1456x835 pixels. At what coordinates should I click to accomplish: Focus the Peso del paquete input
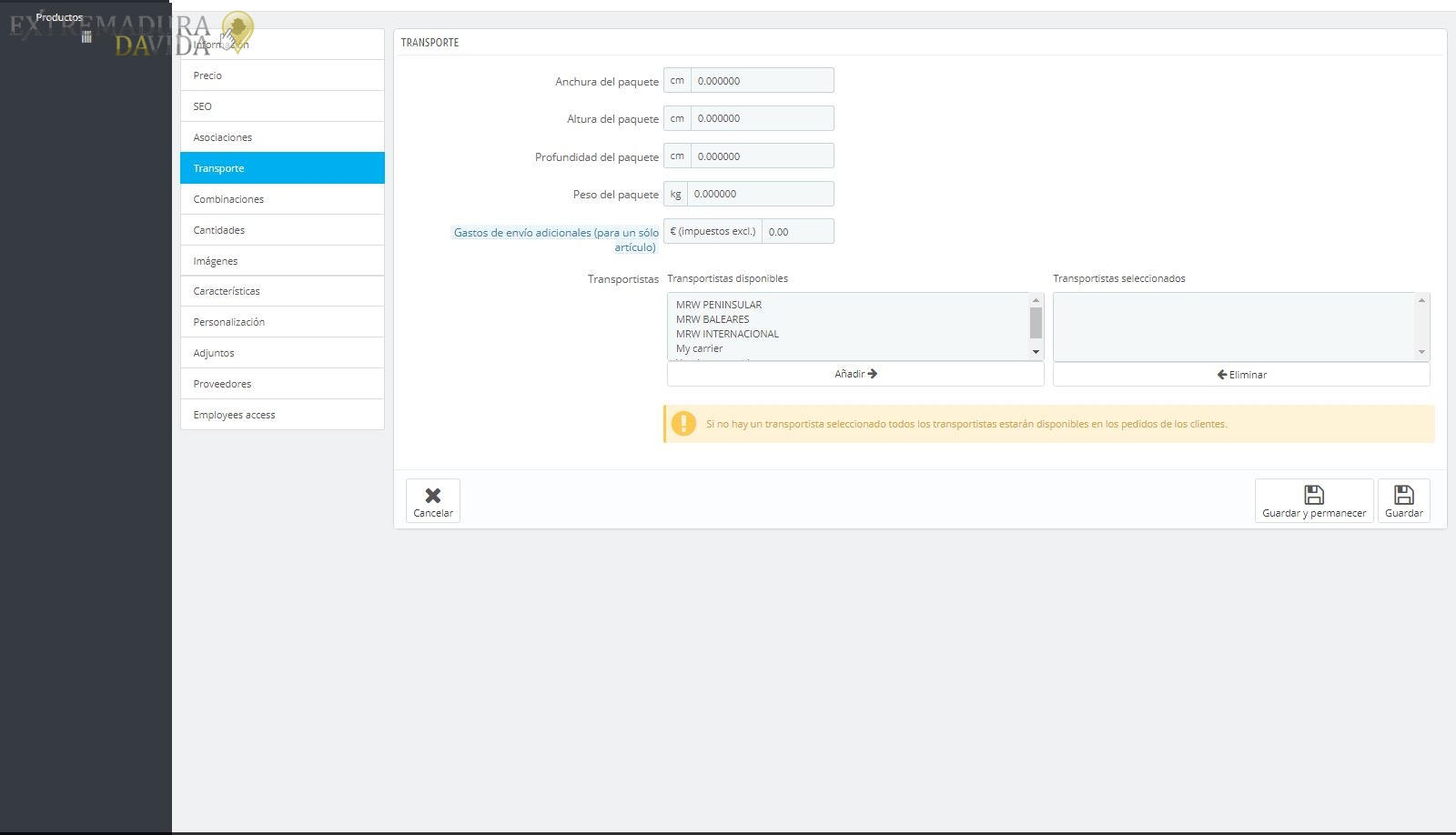pyautogui.click(x=759, y=194)
